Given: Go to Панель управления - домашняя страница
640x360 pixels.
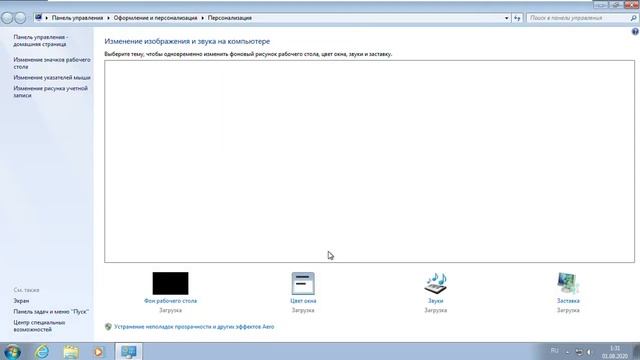Looking at the screenshot, I should [x=40, y=40].
